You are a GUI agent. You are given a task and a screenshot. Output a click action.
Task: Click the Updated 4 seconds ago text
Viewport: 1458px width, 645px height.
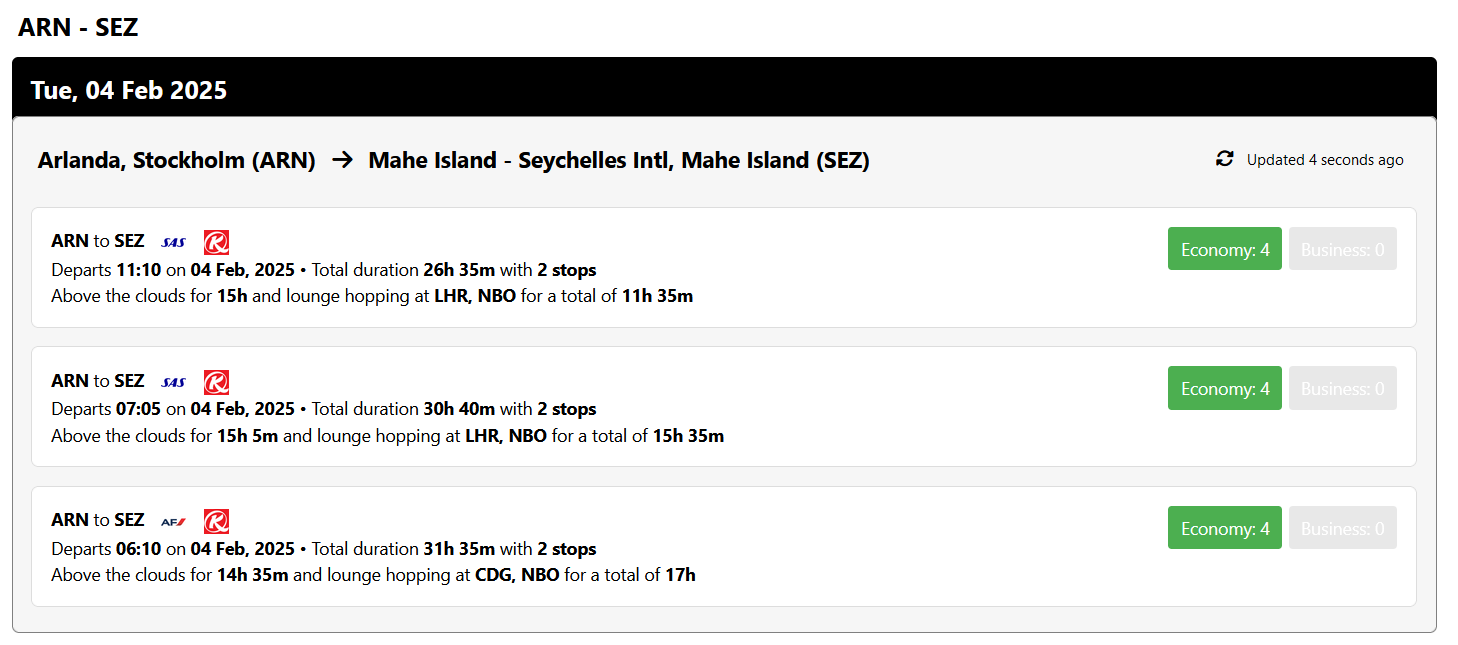(x=1324, y=160)
